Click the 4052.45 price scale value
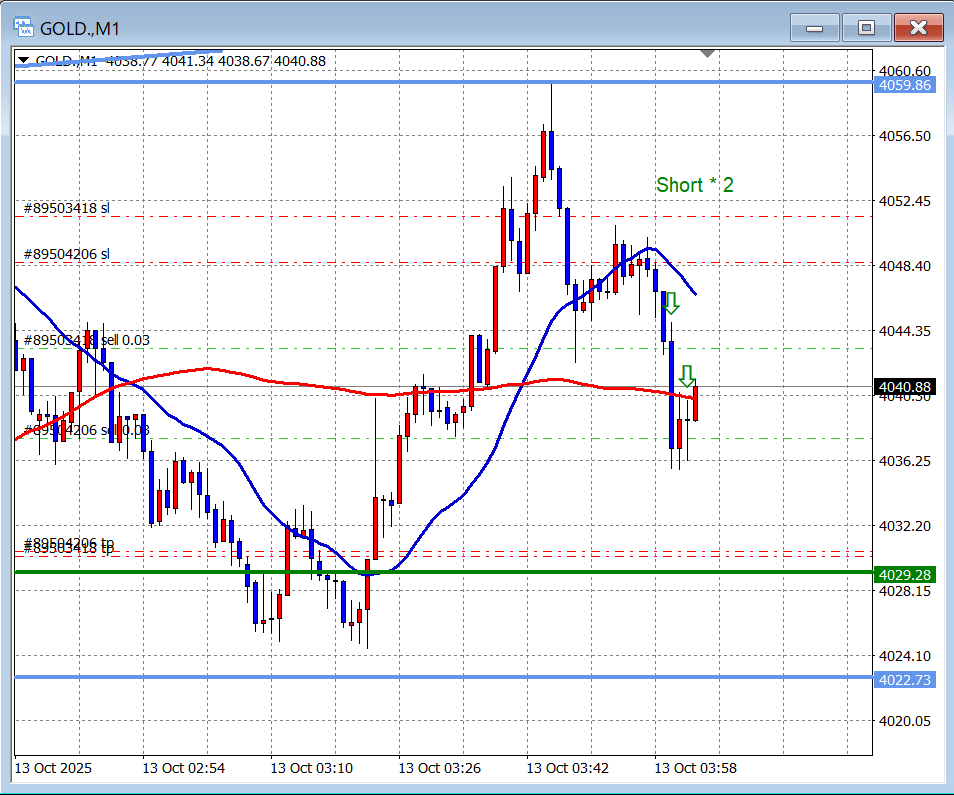Screen dimensions: 954x795 (x=903, y=201)
